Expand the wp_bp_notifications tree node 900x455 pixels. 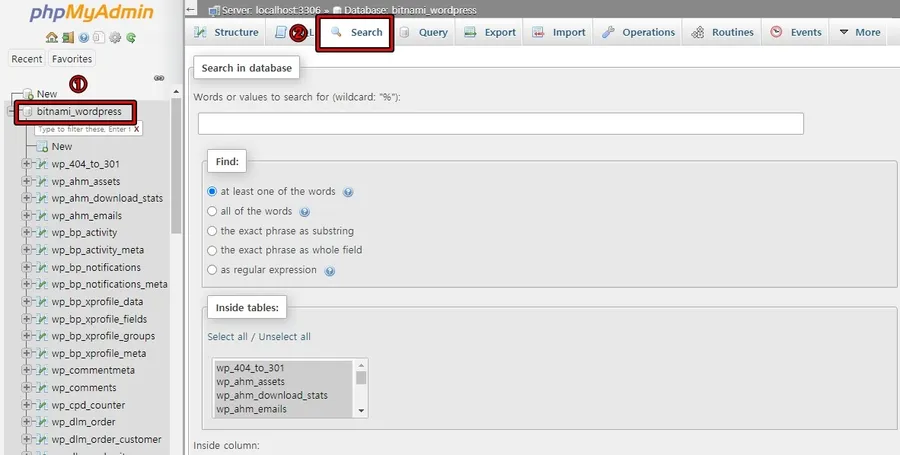26,267
